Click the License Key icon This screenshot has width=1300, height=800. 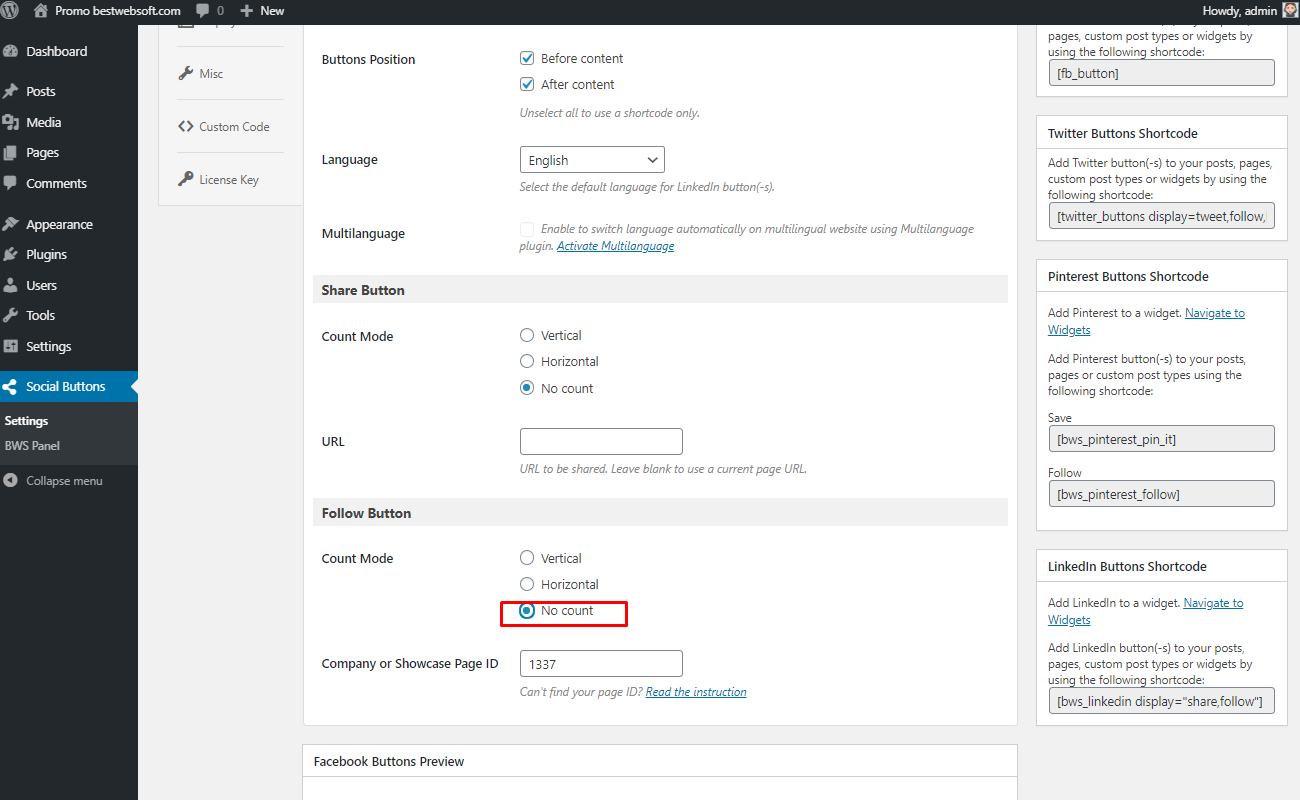186,179
